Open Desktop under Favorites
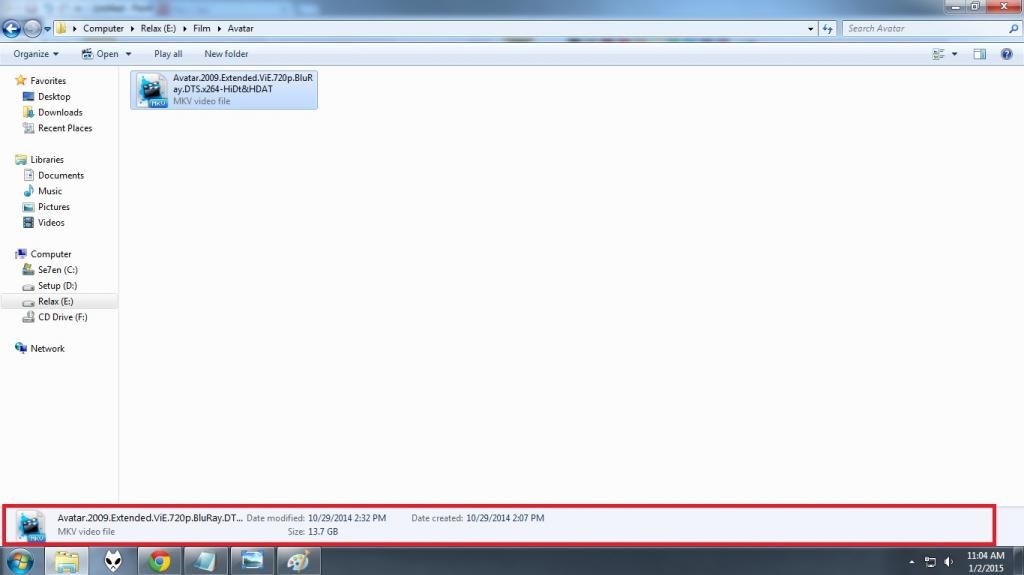 tap(54, 96)
